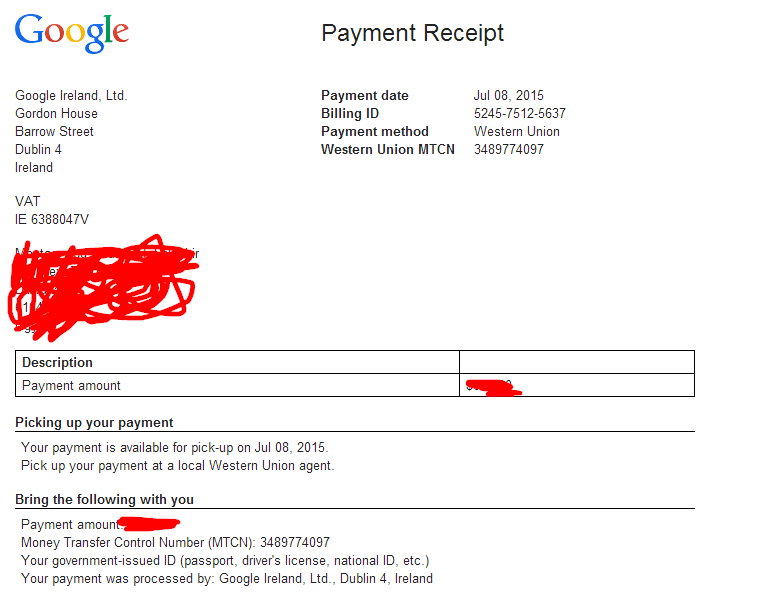The width and height of the screenshot is (775, 602).
Task: Click the Billing ID label
Action: [350, 114]
